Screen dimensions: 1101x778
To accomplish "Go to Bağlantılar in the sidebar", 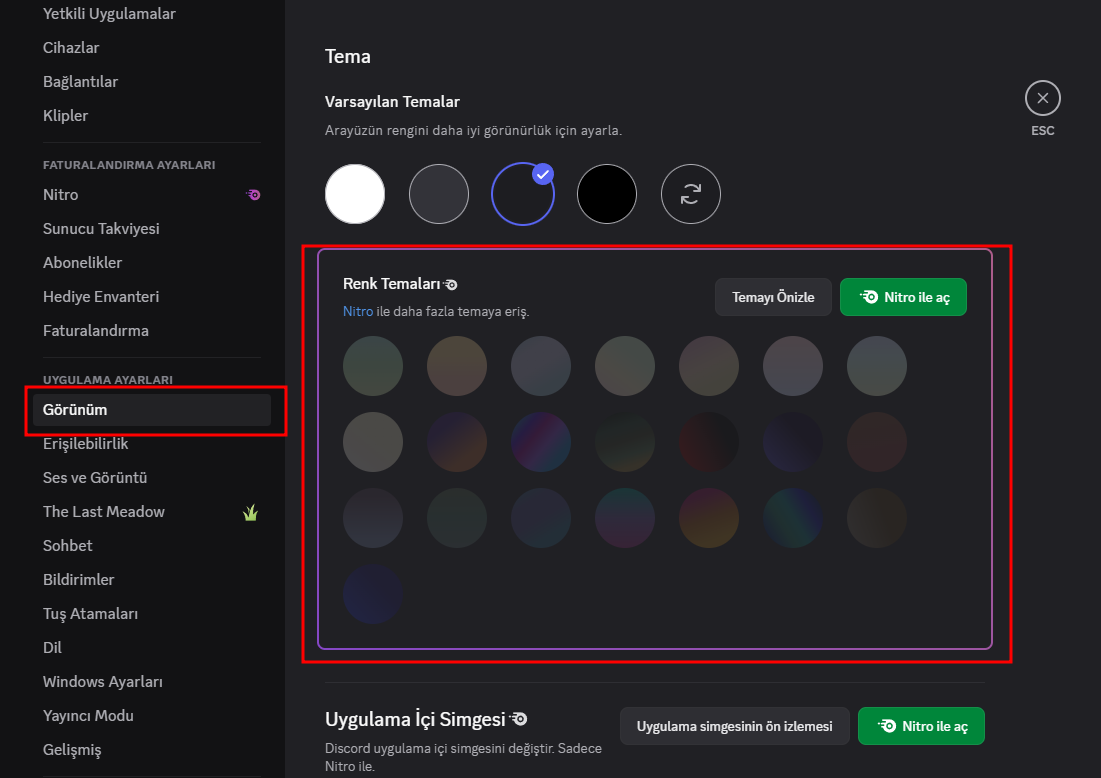I will [80, 81].
